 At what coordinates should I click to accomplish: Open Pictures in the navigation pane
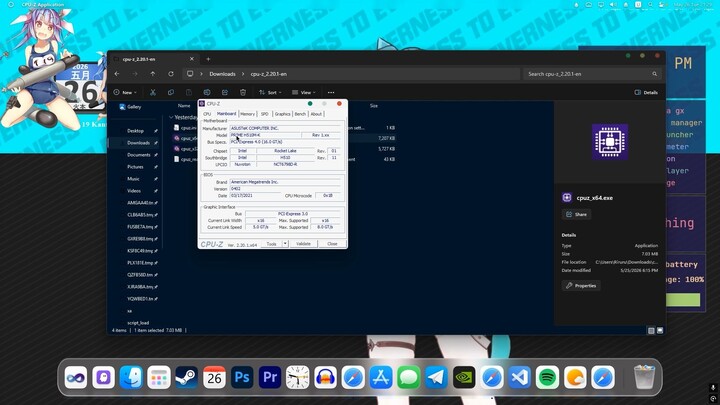click(135, 167)
